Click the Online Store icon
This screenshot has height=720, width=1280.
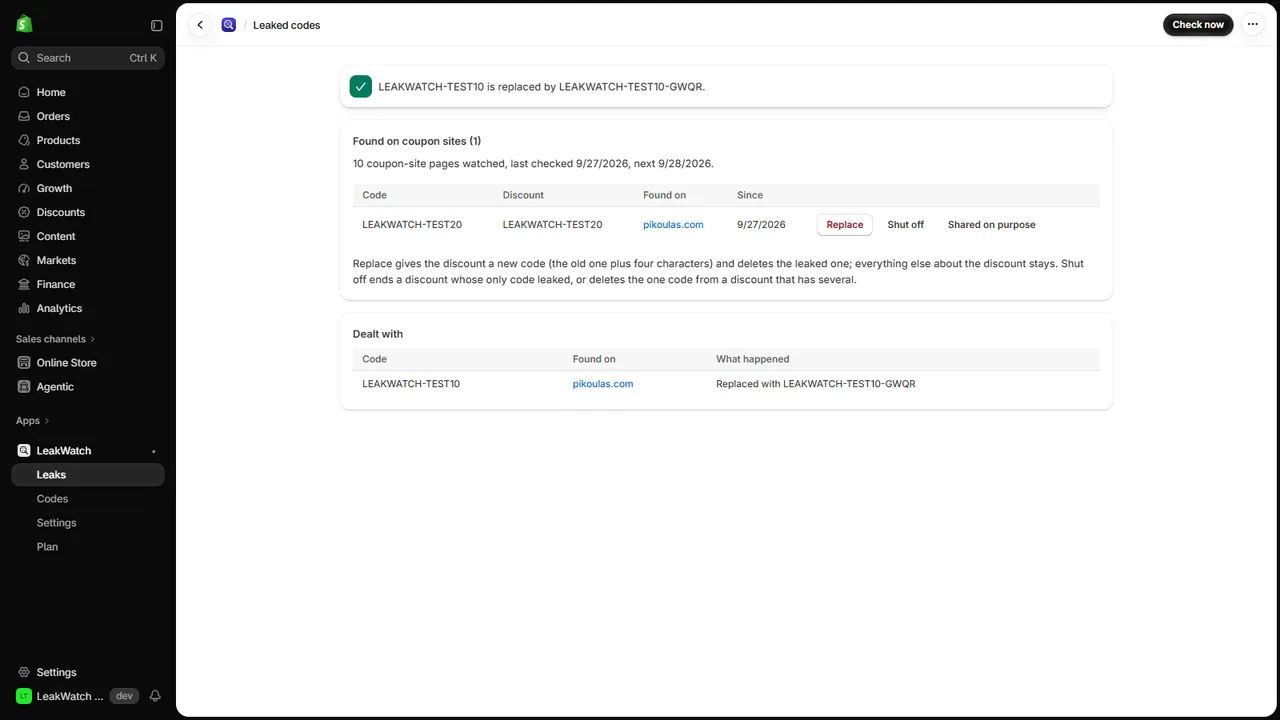coord(24,362)
